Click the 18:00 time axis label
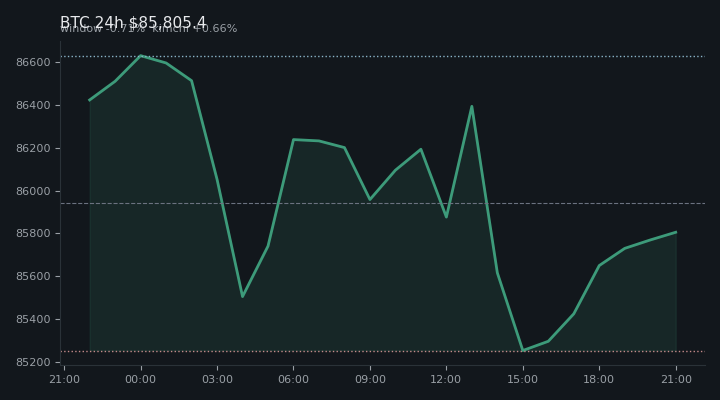The width and height of the screenshot is (720, 400). point(599,379)
